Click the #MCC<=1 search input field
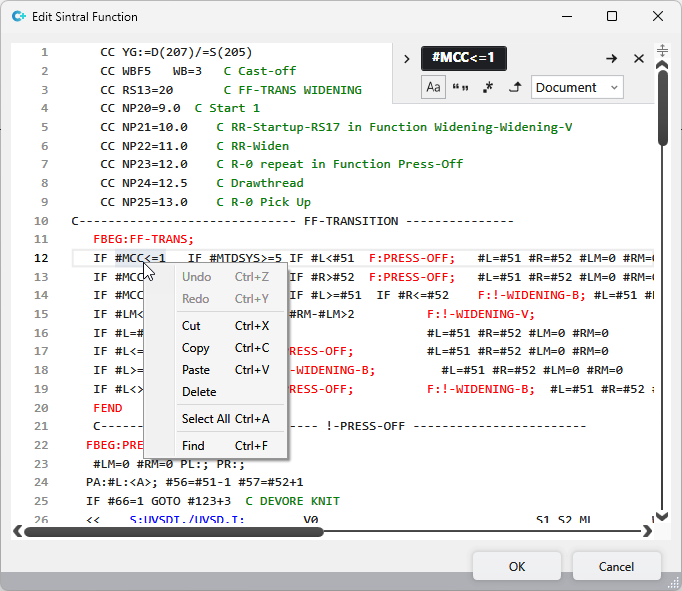Screen dimensions: 682x591 (x=464, y=58)
